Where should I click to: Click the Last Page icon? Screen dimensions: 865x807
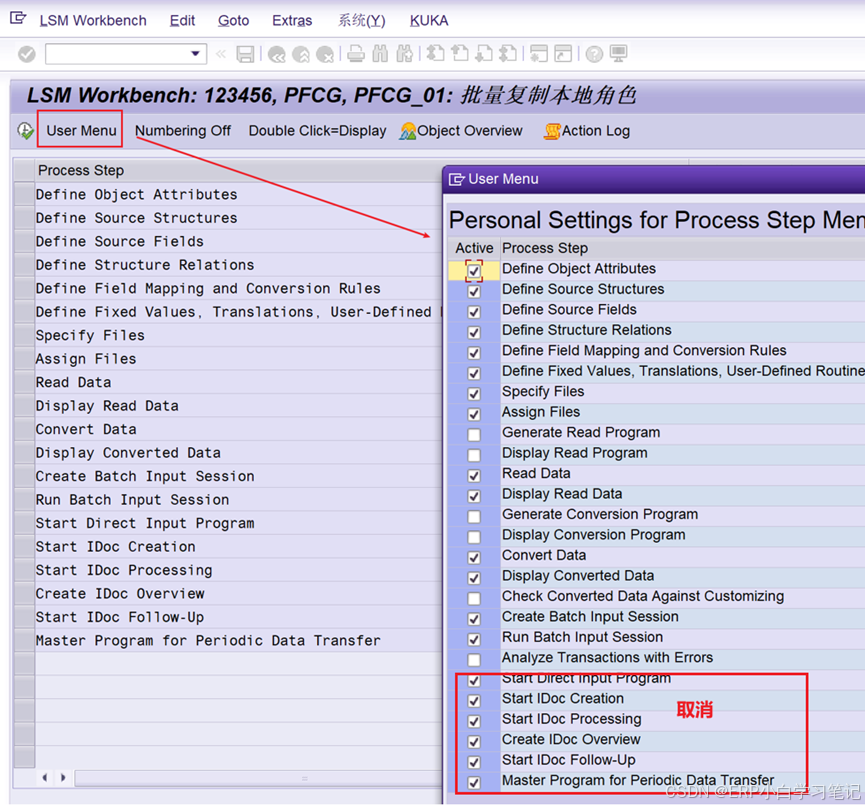click(x=508, y=54)
